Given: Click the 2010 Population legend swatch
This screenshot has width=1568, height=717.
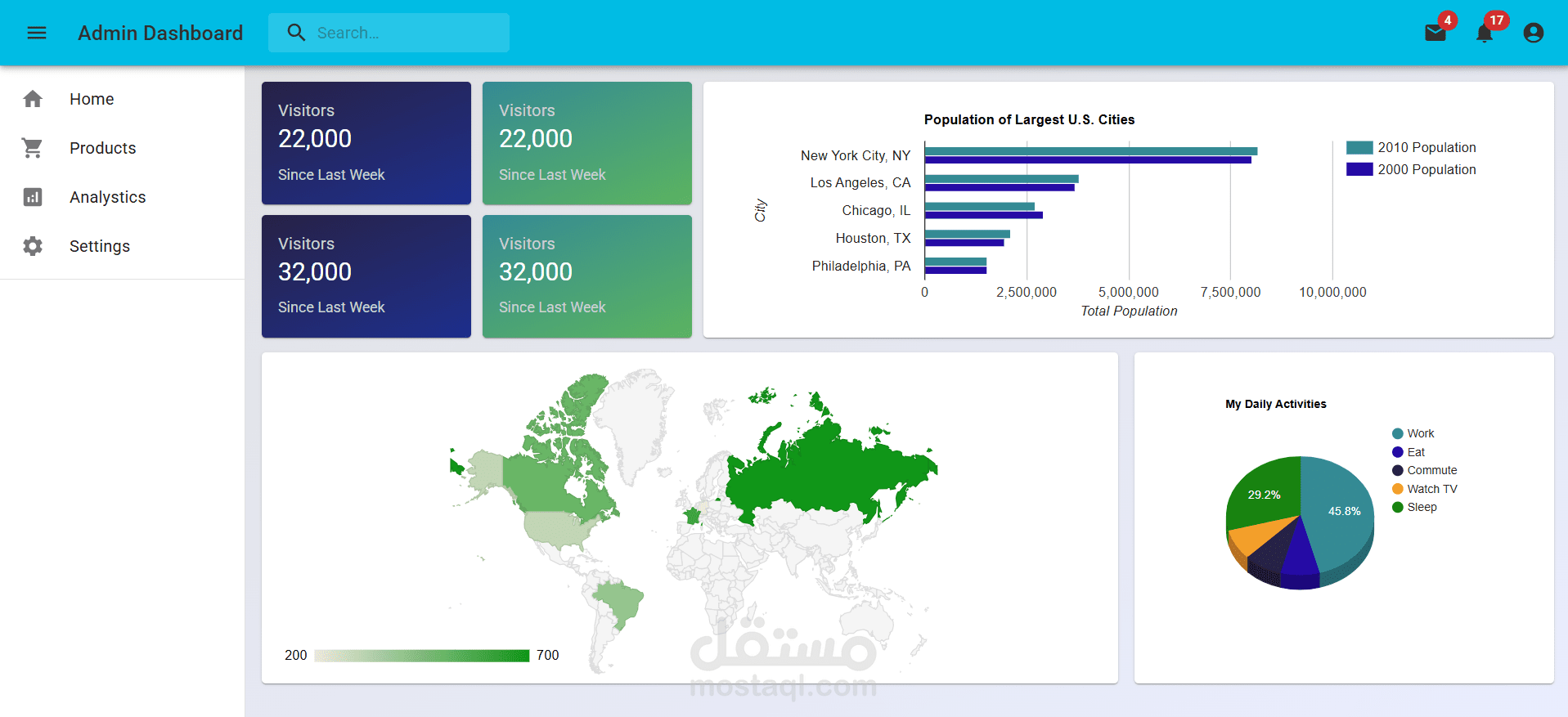Looking at the screenshot, I should click(x=1359, y=147).
